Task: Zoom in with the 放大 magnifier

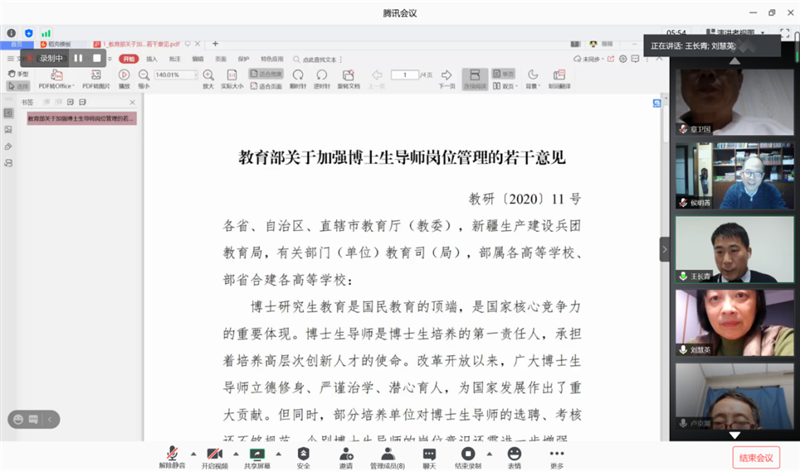Action: 208,80
